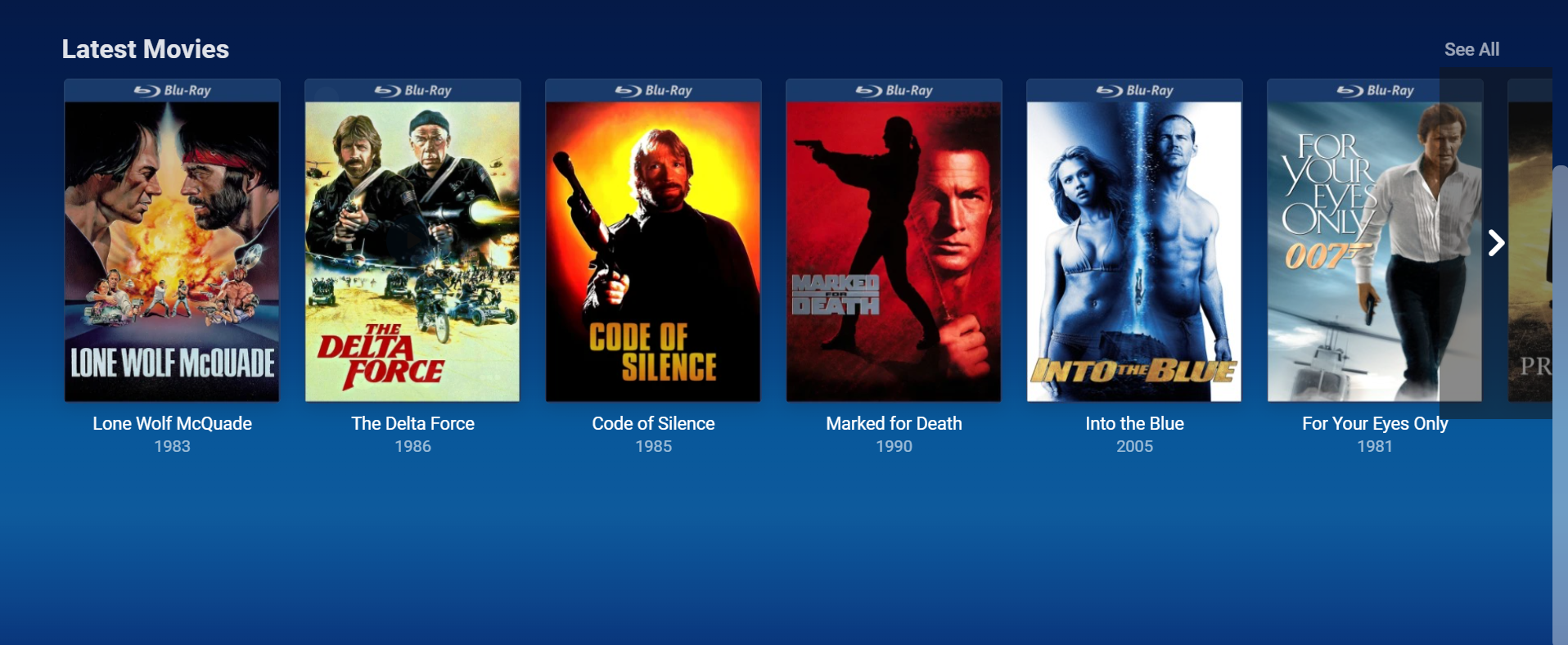Screen dimensions: 1568x645
Task: Click Blu-Ray logo above Lone Wolf McQuade
Action: point(172,90)
